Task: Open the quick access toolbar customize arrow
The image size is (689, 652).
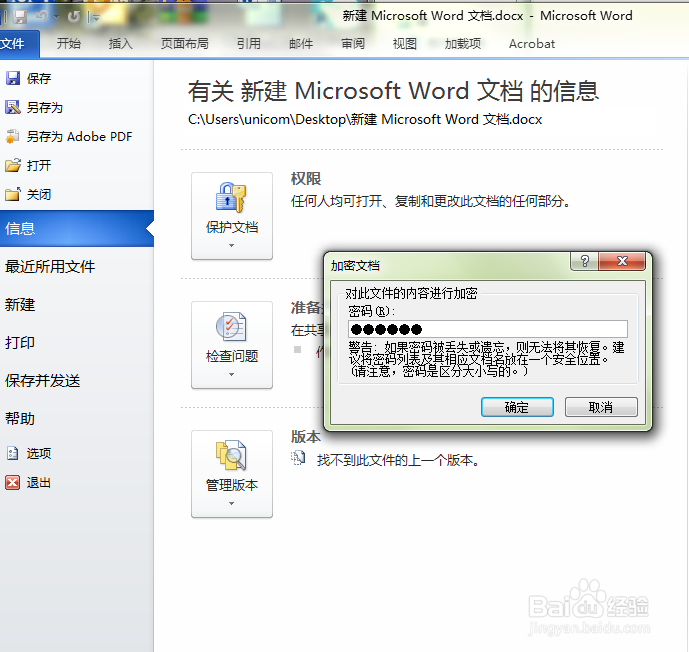Action: pyautogui.click(x=95, y=18)
